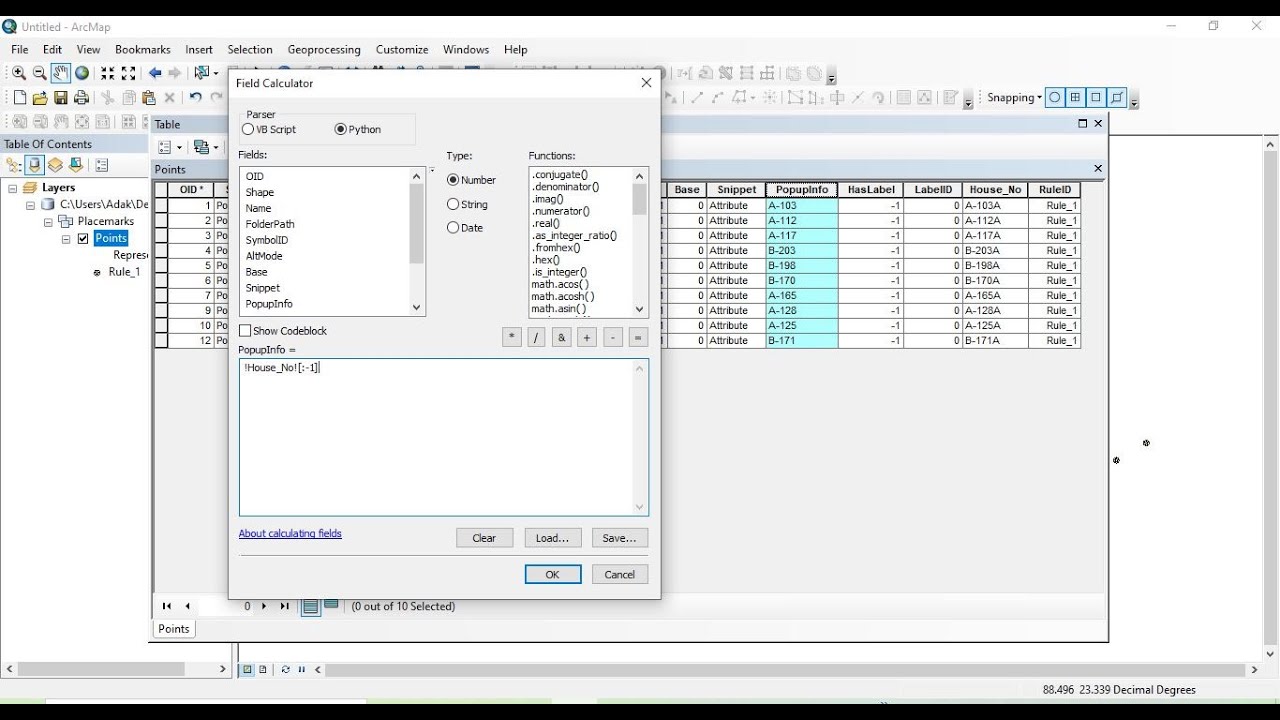
Task: Click Load... expression button
Action: [552, 538]
